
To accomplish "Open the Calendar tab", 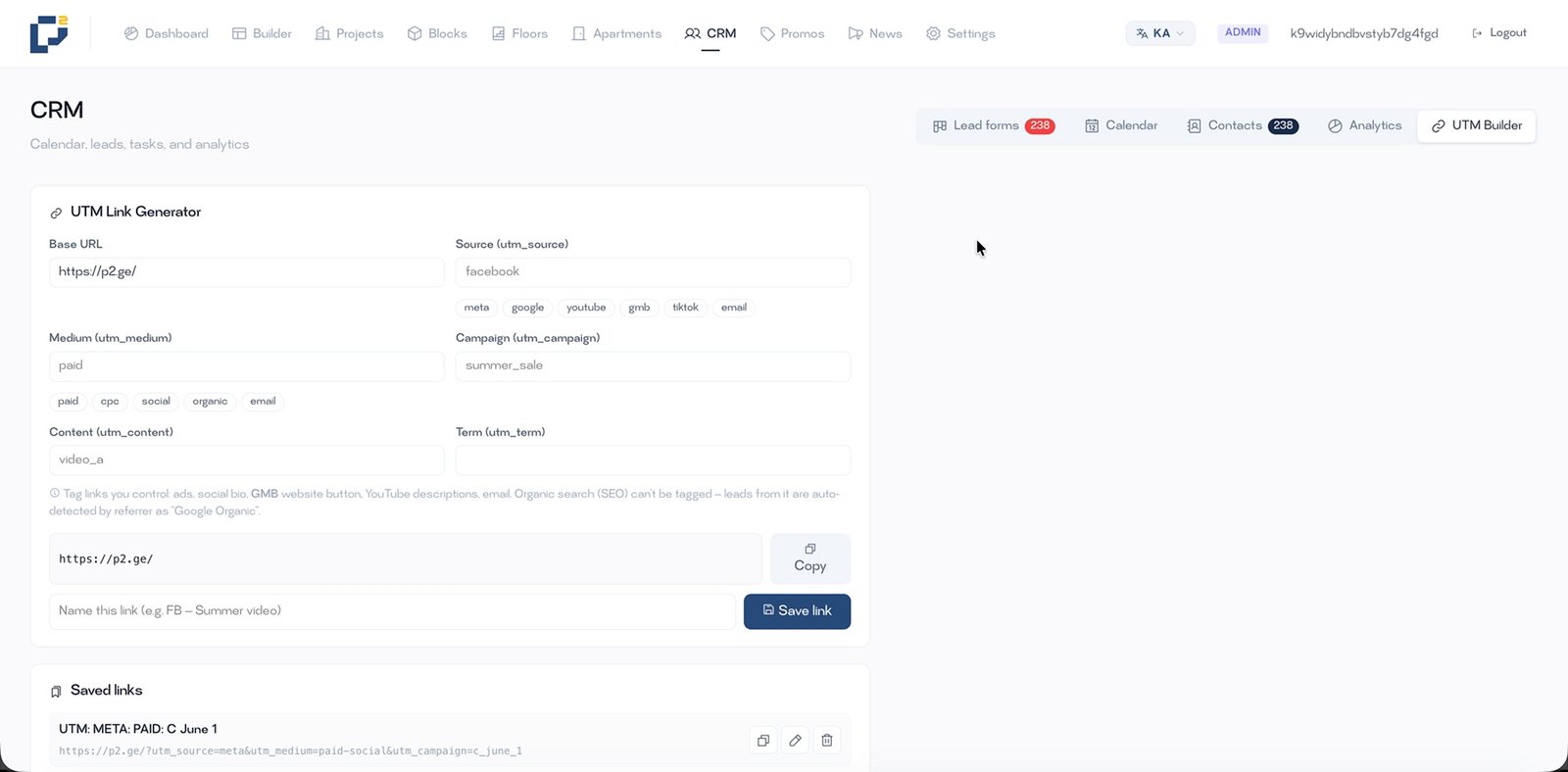I will 1121,125.
